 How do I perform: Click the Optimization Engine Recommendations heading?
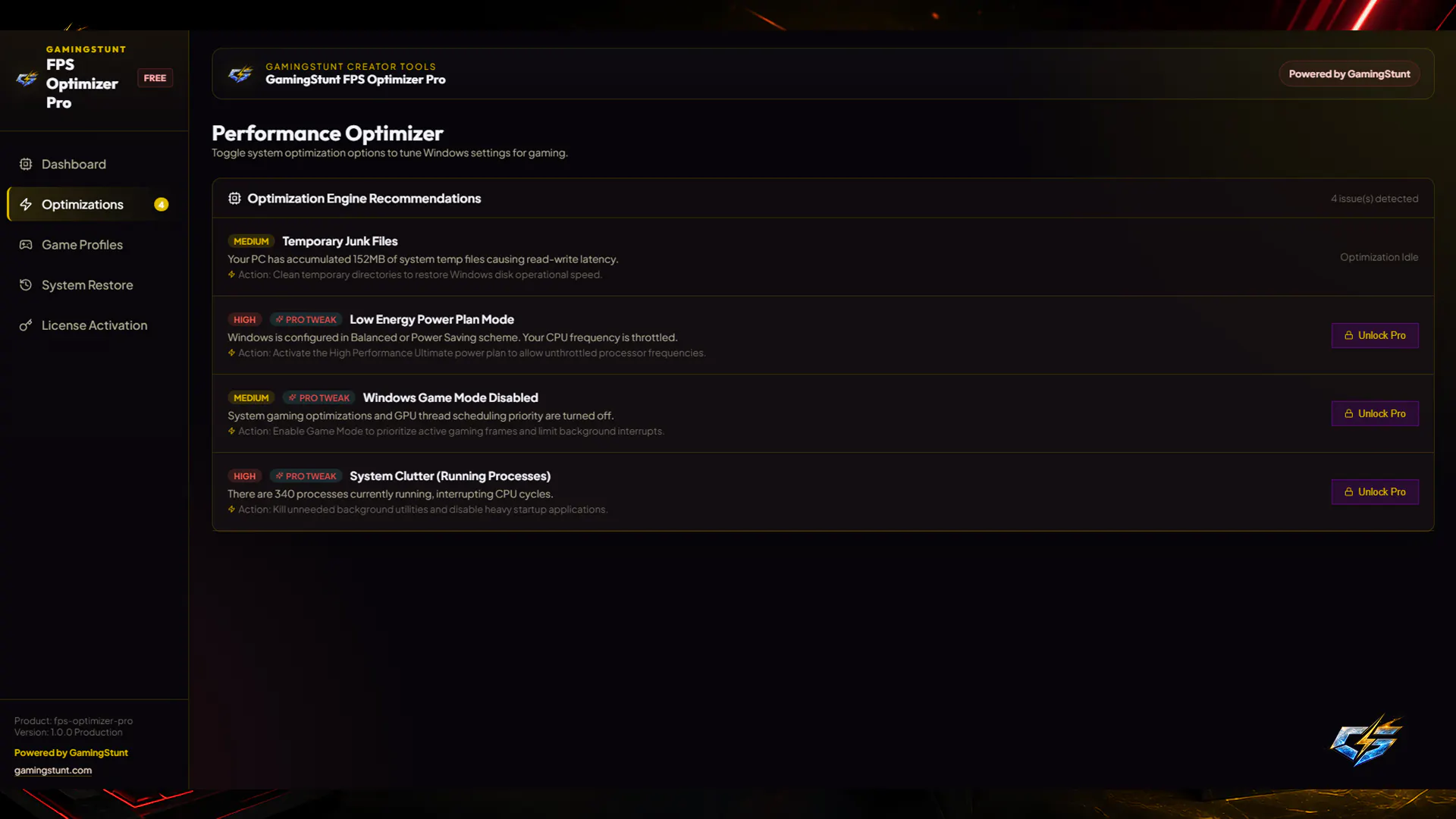(364, 198)
